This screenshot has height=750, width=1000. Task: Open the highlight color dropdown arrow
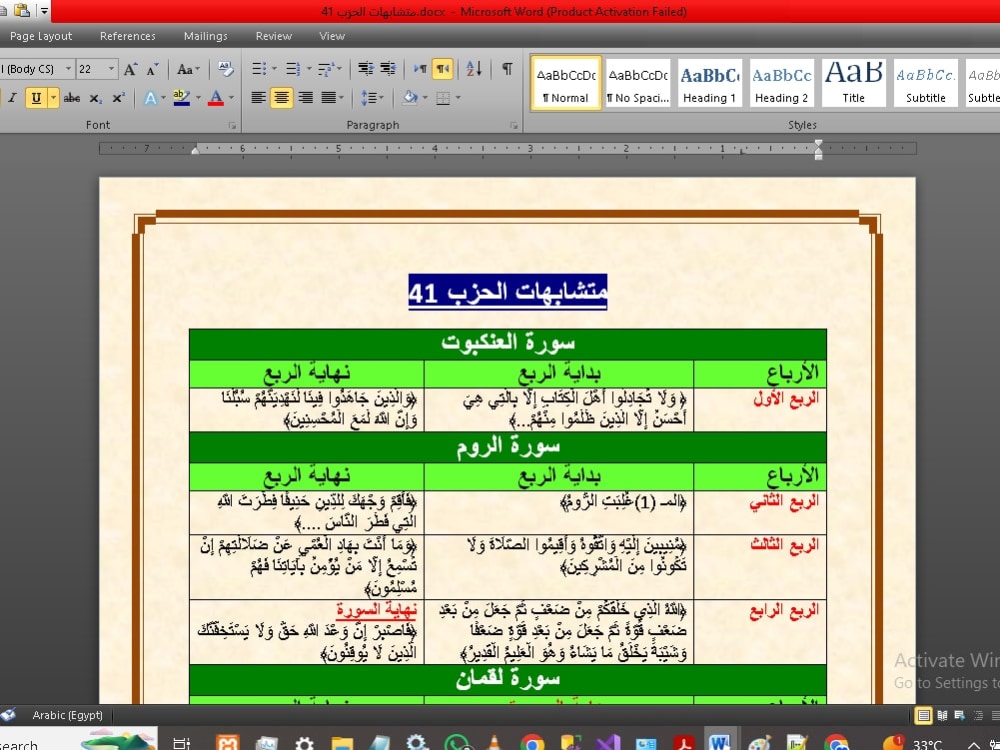198,98
